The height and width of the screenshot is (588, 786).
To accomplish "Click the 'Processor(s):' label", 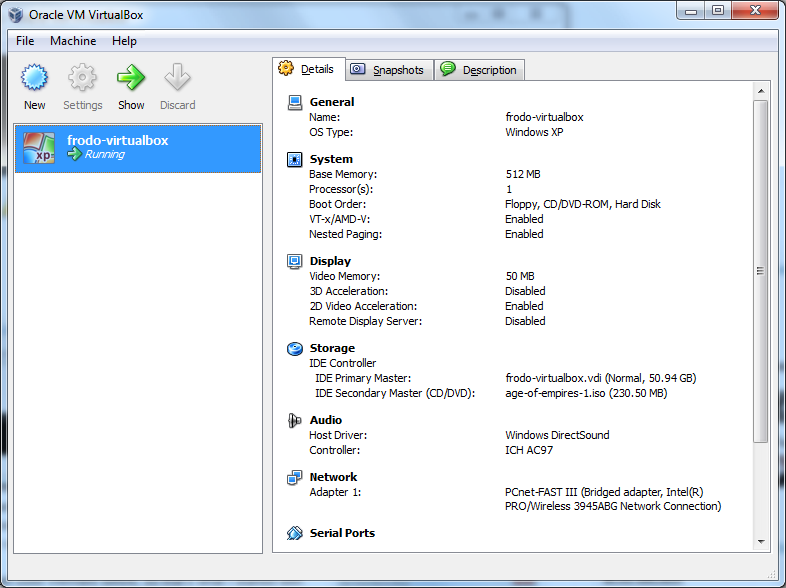I will pyautogui.click(x=341, y=189).
